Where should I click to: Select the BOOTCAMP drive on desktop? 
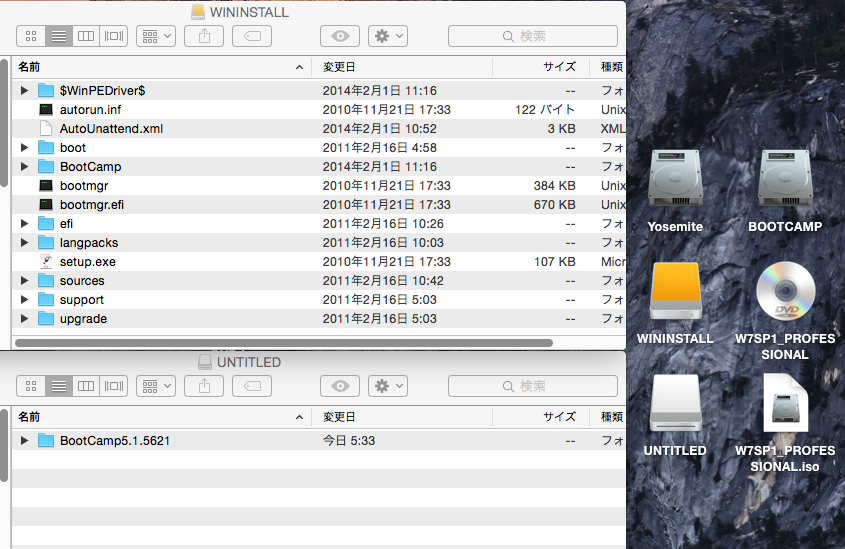click(785, 179)
